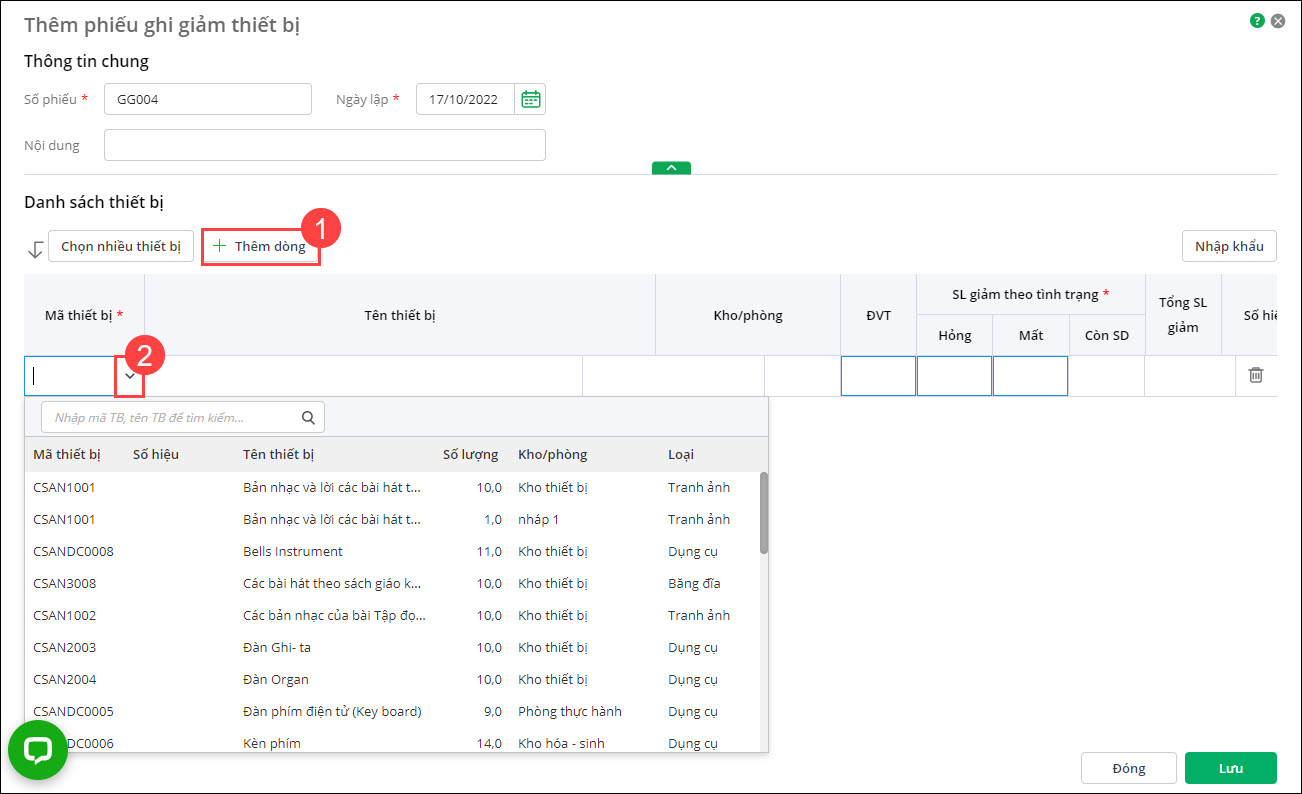Click the Mã thiết bị table header
The image size is (1302, 794).
pyautogui.click(x=84, y=315)
